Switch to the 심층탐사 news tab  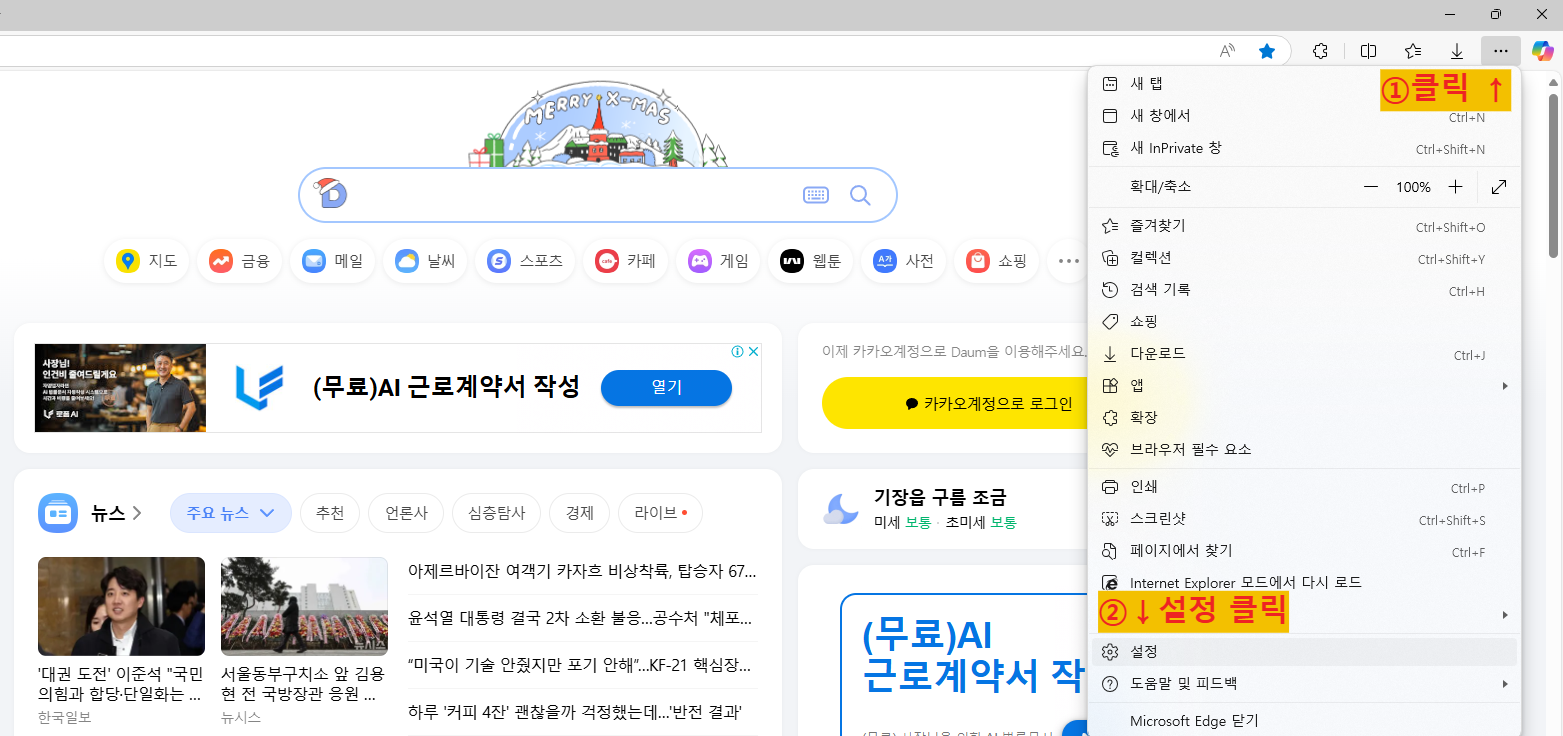point(496,513)
